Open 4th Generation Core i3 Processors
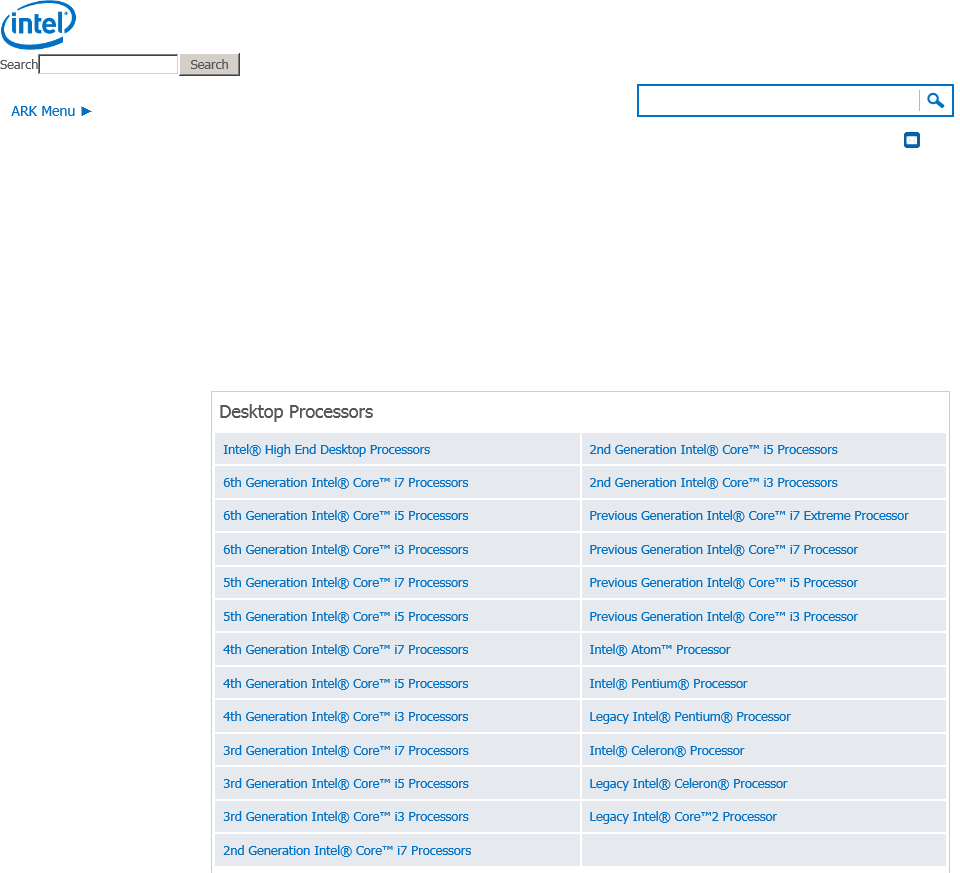This screenshot has width=960, height=873. 345,717
